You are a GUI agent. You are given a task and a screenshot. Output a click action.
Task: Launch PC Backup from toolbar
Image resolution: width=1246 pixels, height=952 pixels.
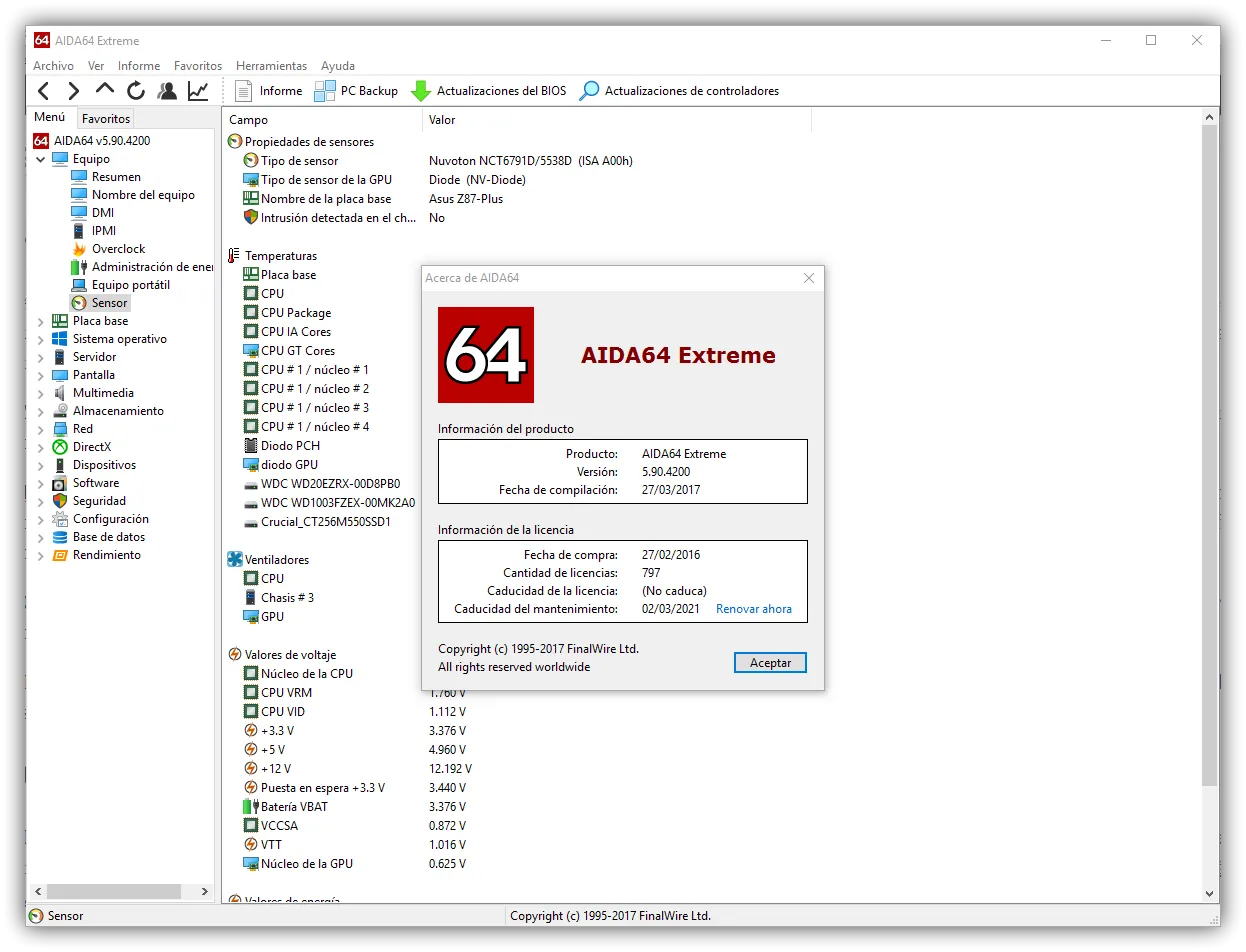[356, 91]
